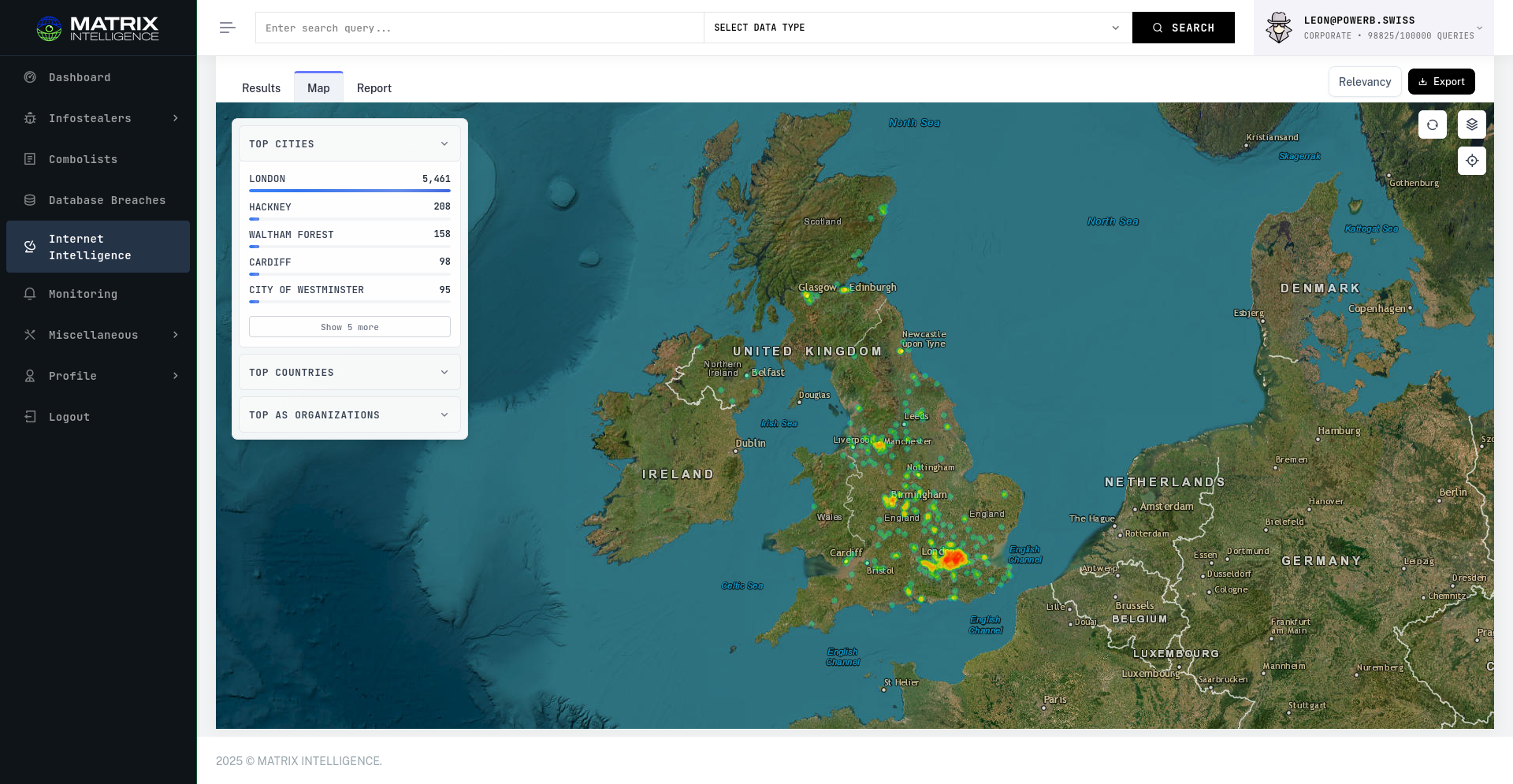Click the locate/crosshair map icon
This screenshot has width=1513, height=784.
1471,161
